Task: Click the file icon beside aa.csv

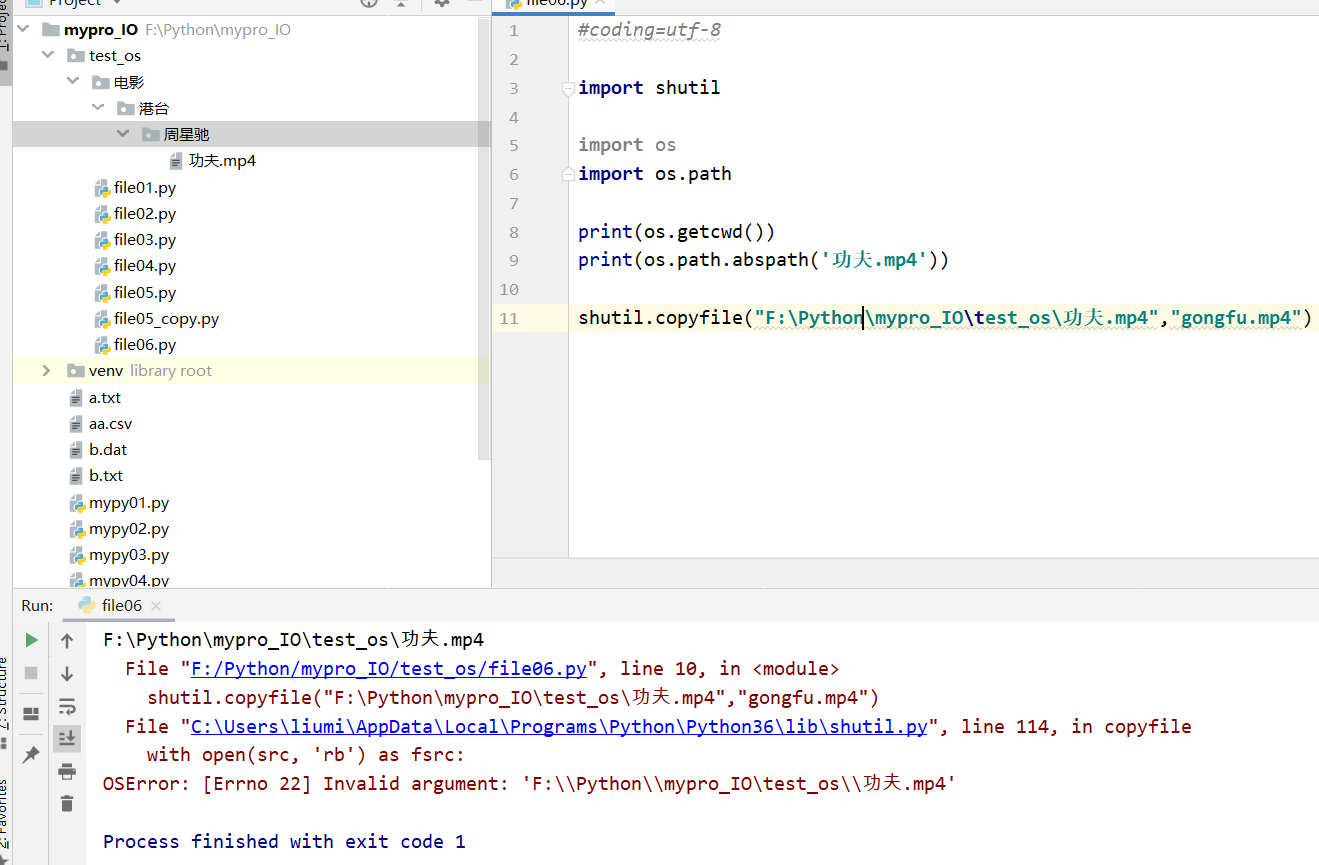Action: [77, 424]
